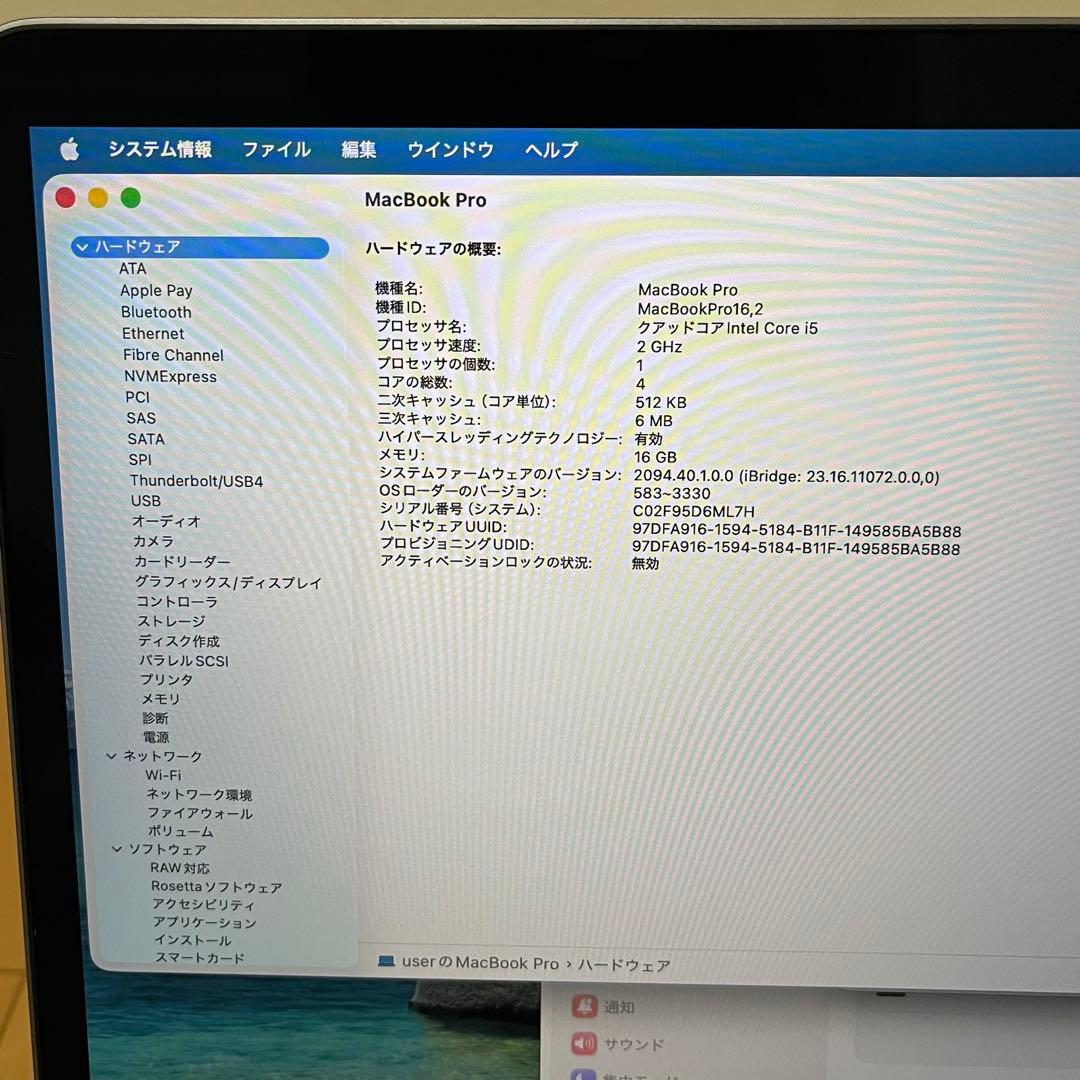Screen dimensions: 1080x1080
Task: Select メモリ in the sidebar list
Action: click(x=161, y=699)
